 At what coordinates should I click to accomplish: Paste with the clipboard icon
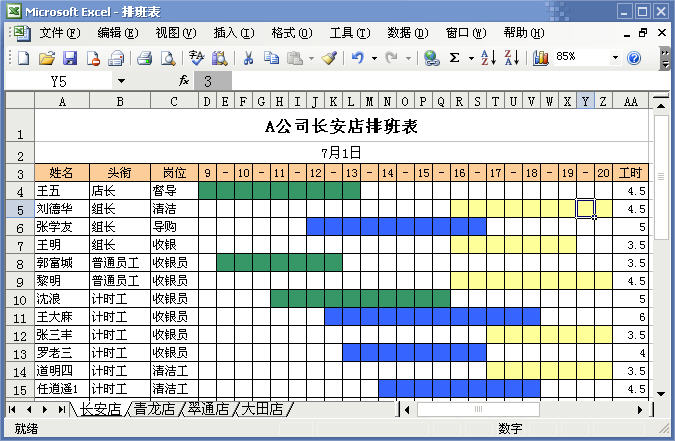[x=295, y=58]
